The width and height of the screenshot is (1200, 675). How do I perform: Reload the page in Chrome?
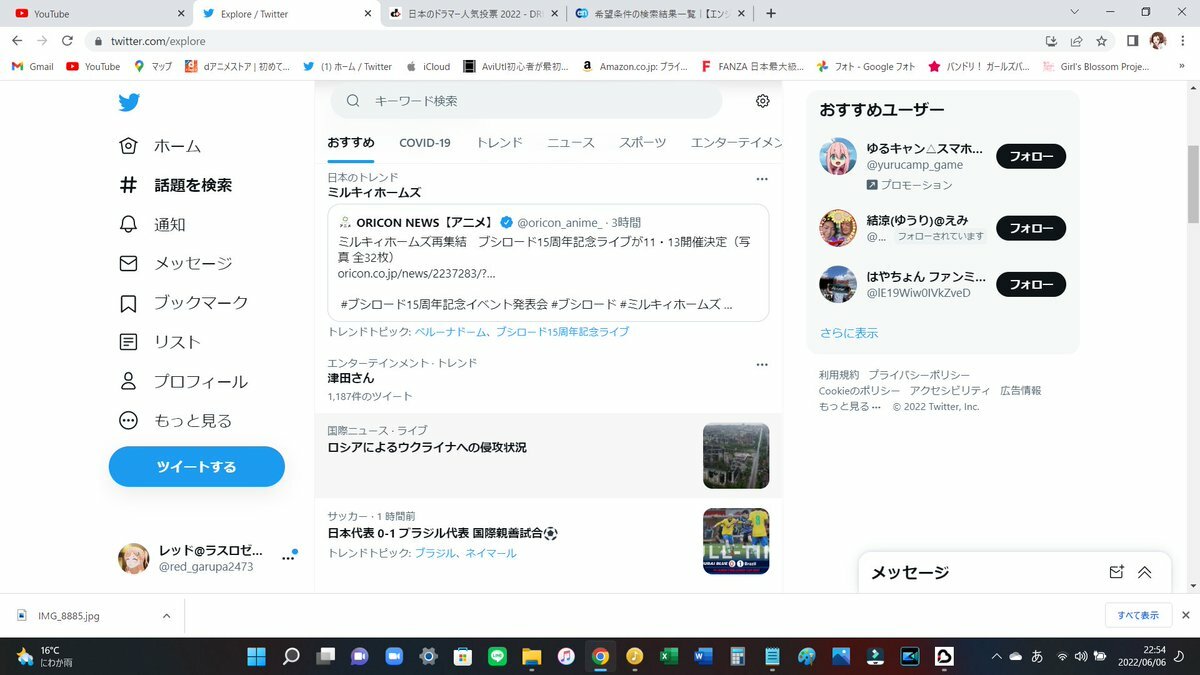click(x=67, y=41)
